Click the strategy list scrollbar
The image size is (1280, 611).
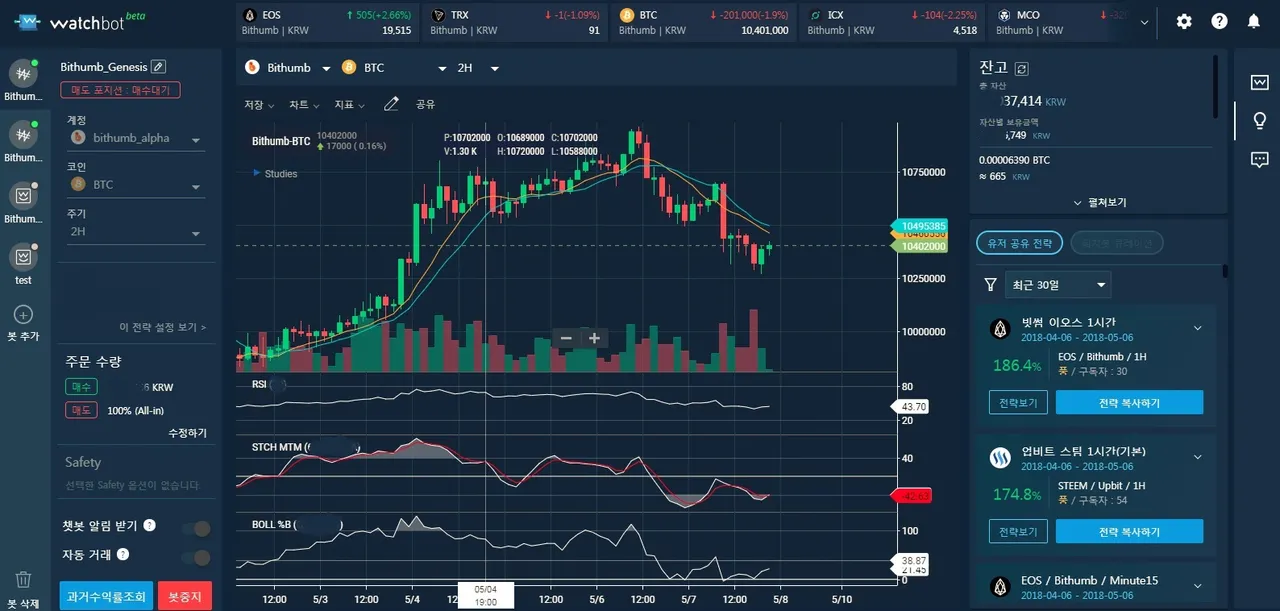(x=1225, y=271)
